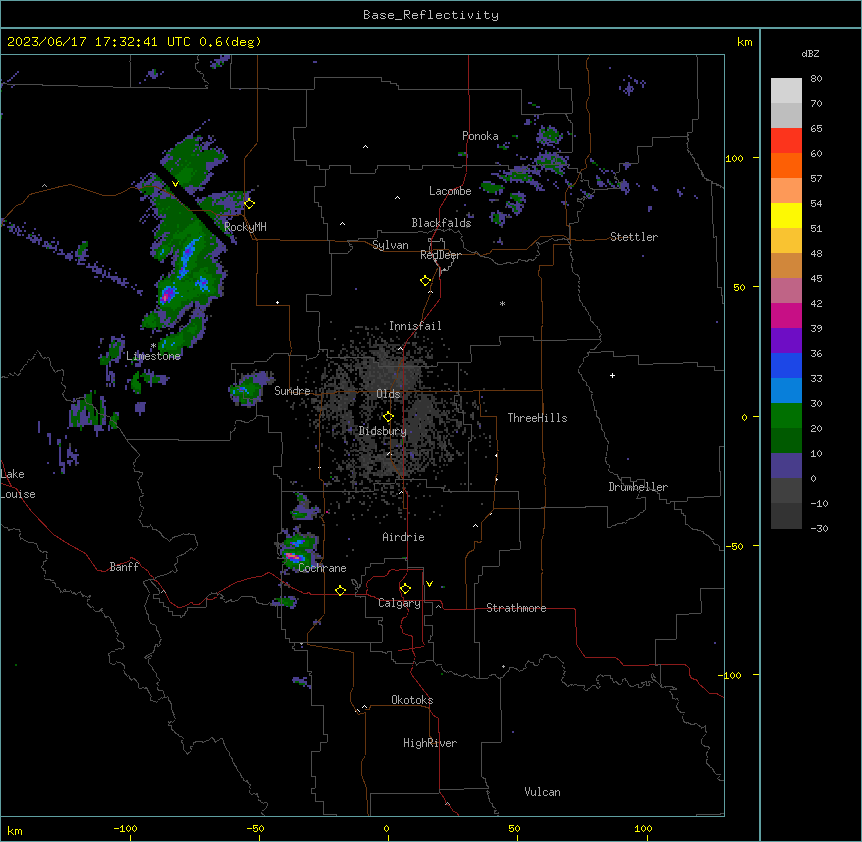Viewport: 862px width, 842px height.
Task: Click the Airdrie city label
Action: 404,537
